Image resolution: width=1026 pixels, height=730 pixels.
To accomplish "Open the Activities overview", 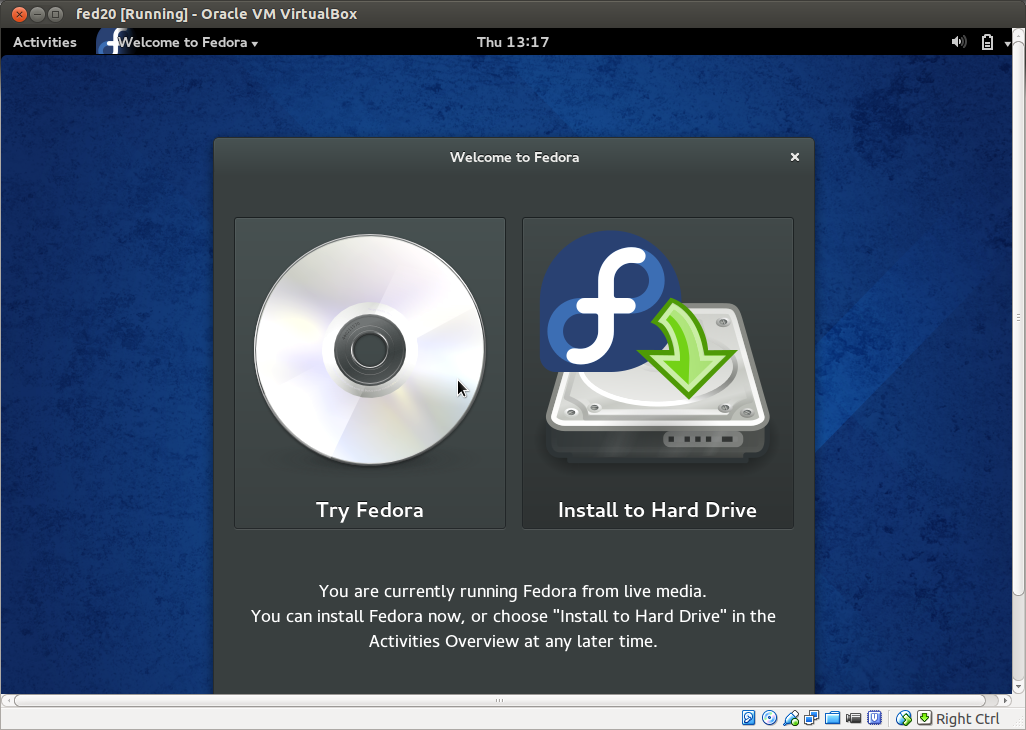I will [44, 42].
